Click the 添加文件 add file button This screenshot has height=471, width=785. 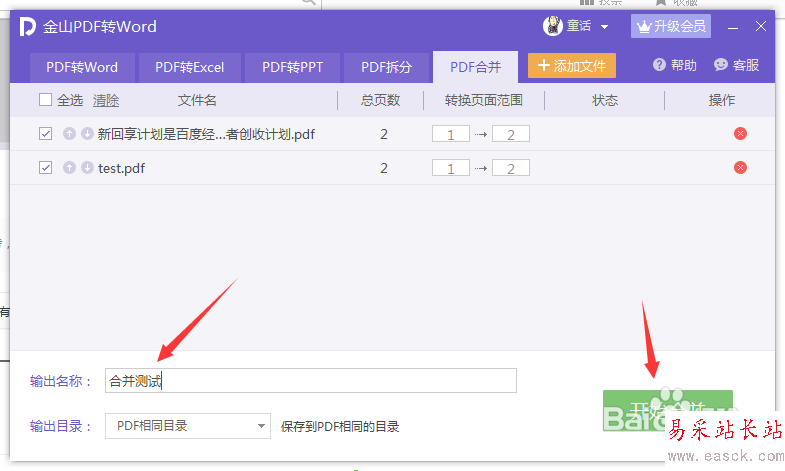pos(572,66)
